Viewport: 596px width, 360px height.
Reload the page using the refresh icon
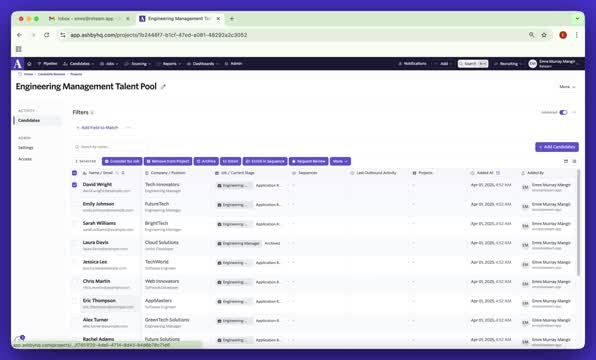pyautogui.click(x=46, y=35)
